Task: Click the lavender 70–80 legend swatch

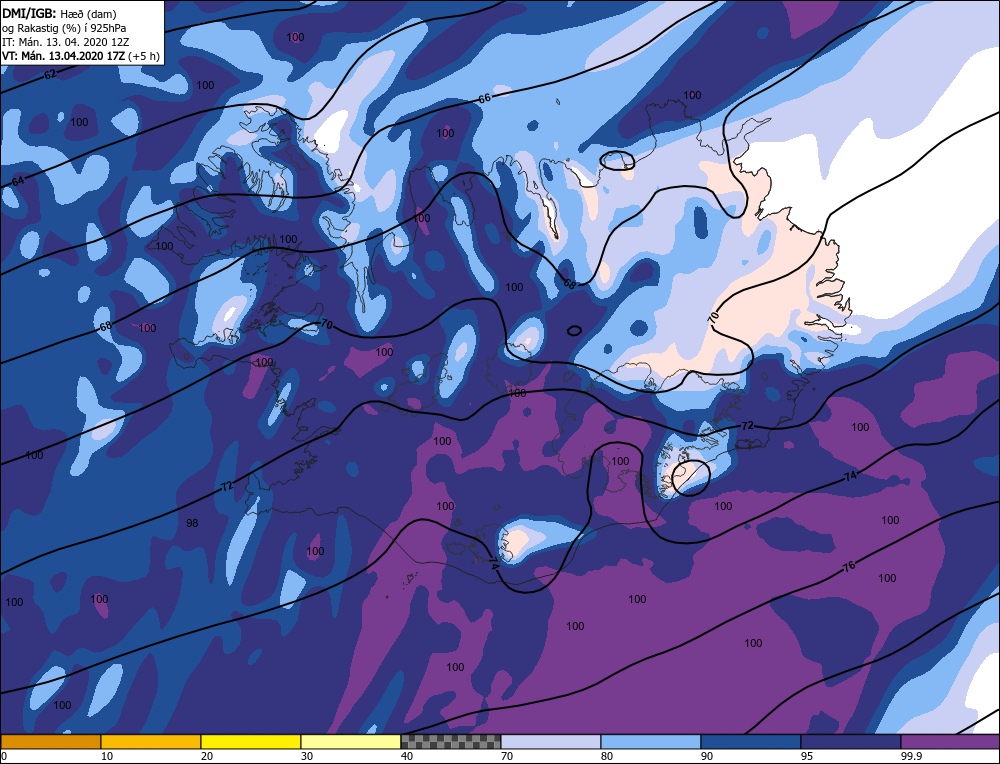Action: 551,742
